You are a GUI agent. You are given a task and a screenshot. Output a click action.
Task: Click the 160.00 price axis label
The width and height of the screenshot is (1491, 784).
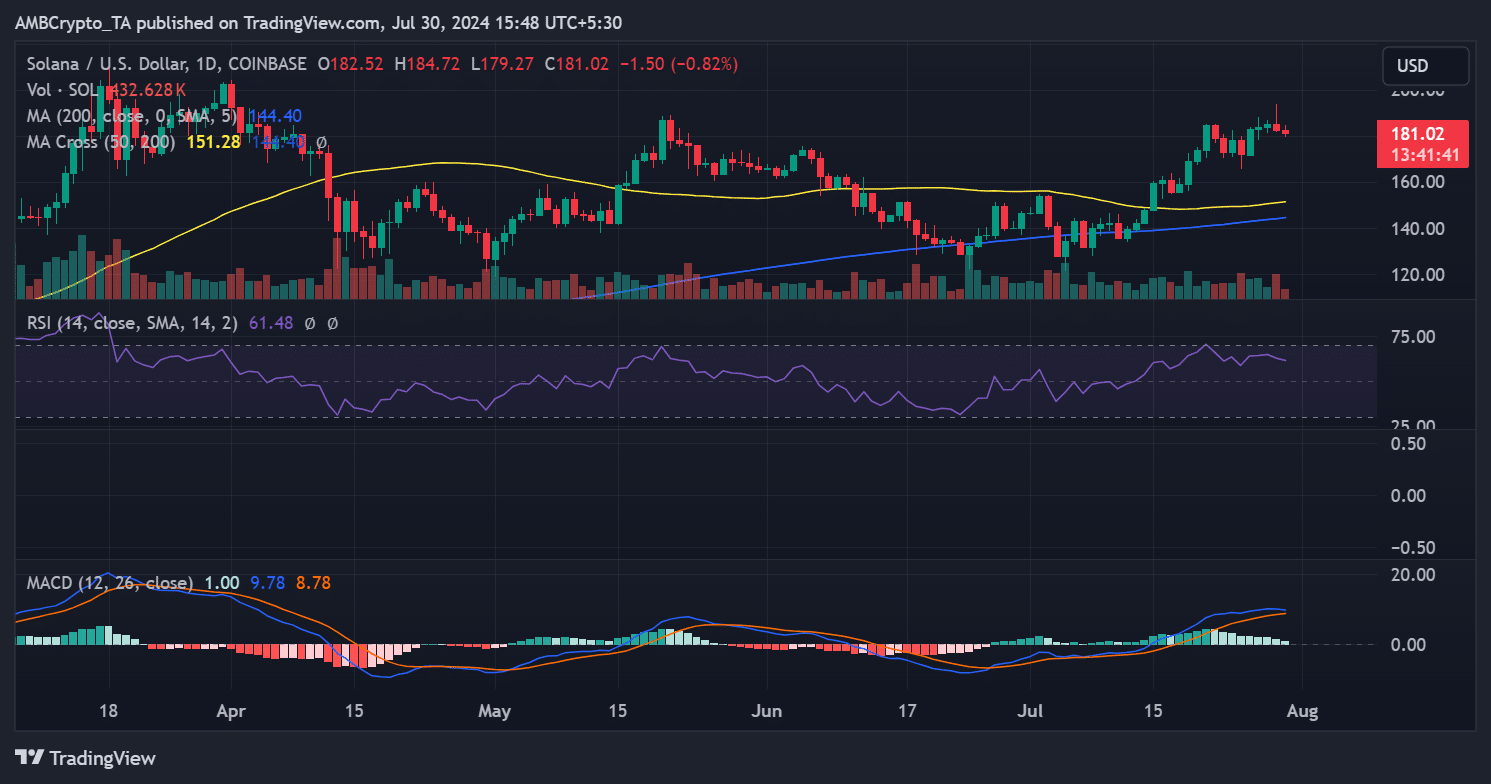[x=1416, y=182]
